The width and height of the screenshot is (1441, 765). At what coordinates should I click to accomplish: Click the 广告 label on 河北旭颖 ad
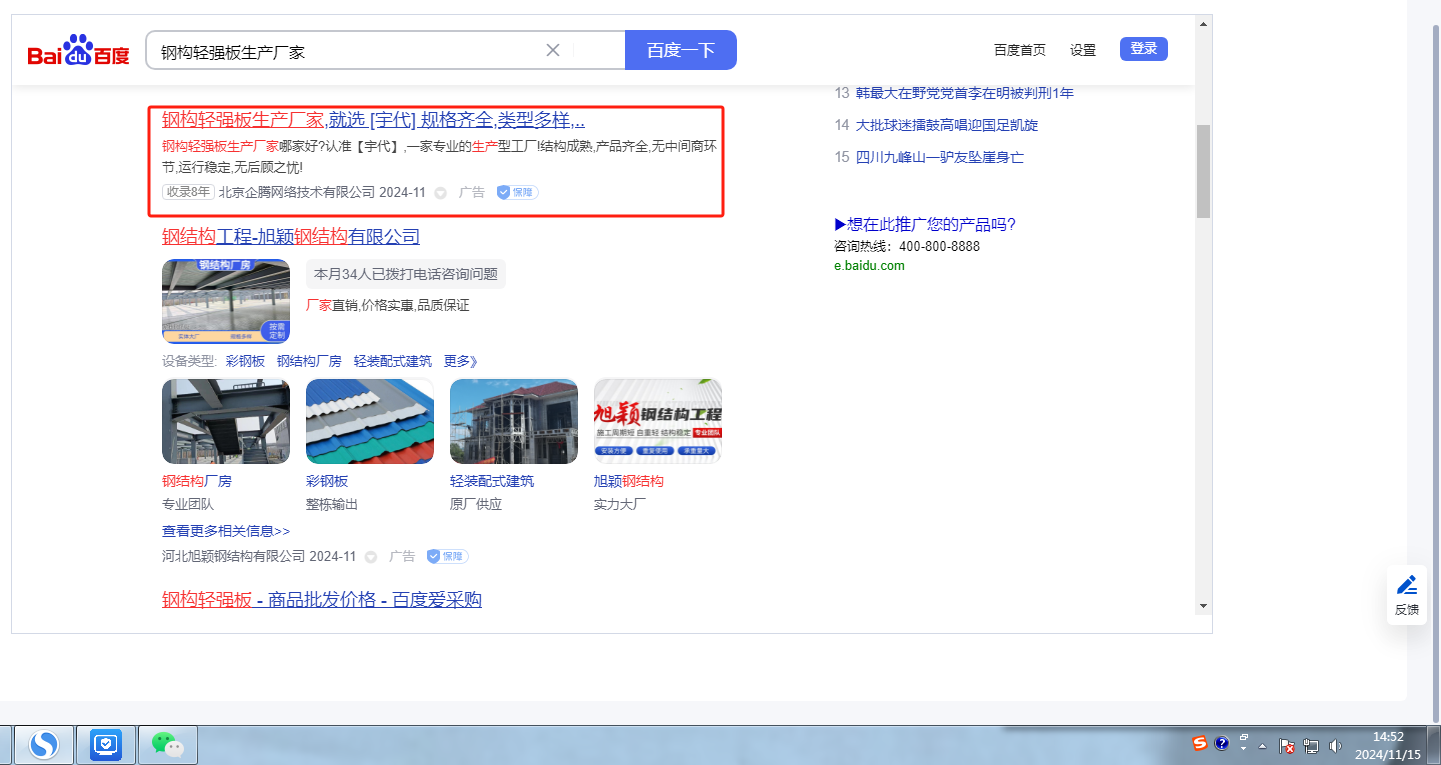(402, 556)
